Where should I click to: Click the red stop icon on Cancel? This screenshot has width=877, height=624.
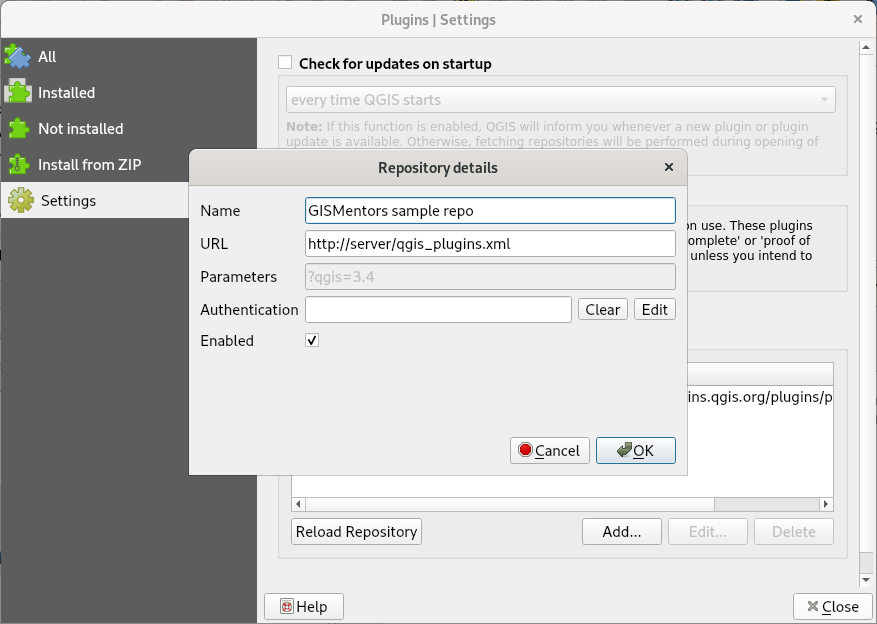(525, 450)
